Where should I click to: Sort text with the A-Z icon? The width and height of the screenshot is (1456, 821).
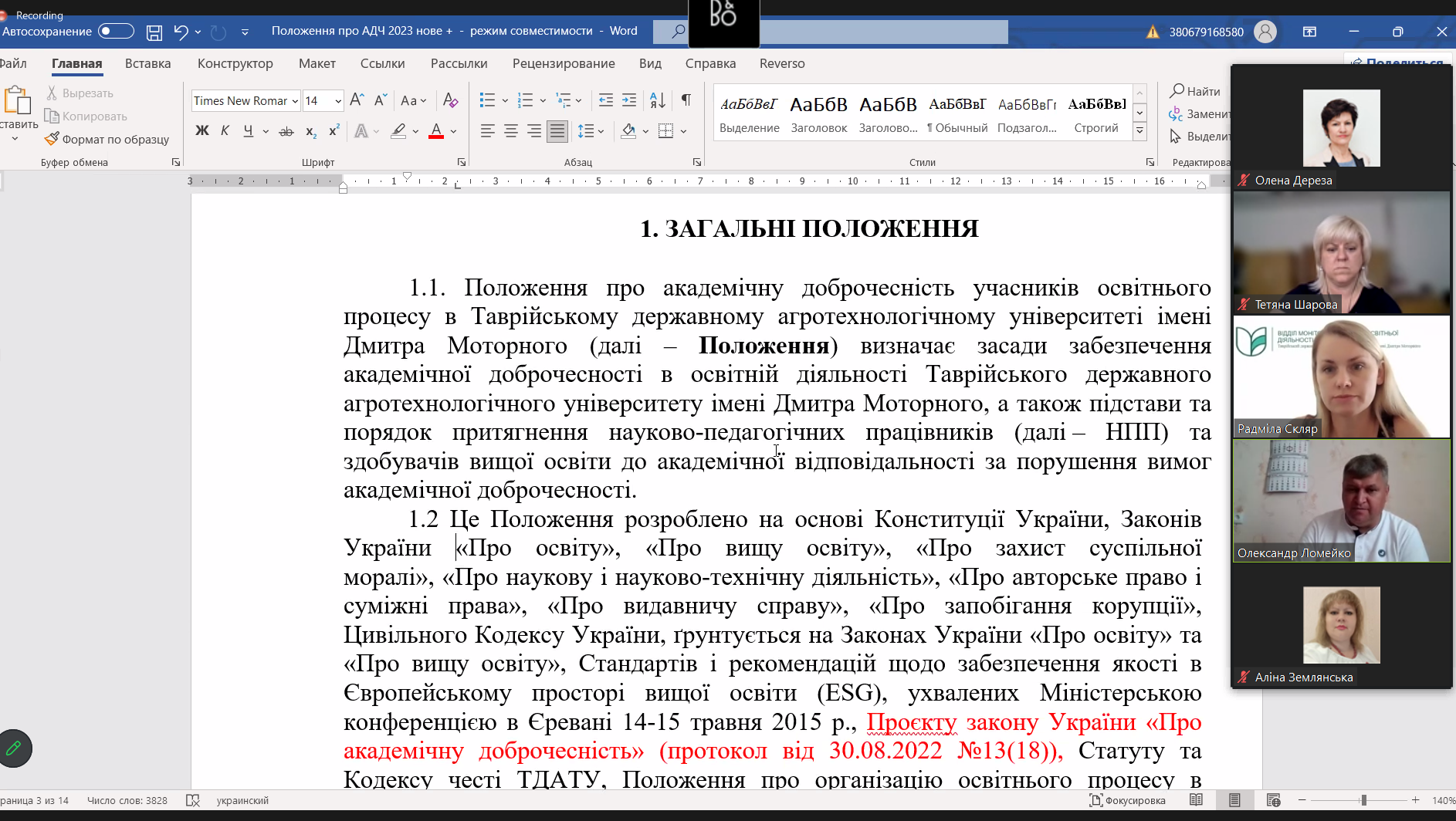658,100
